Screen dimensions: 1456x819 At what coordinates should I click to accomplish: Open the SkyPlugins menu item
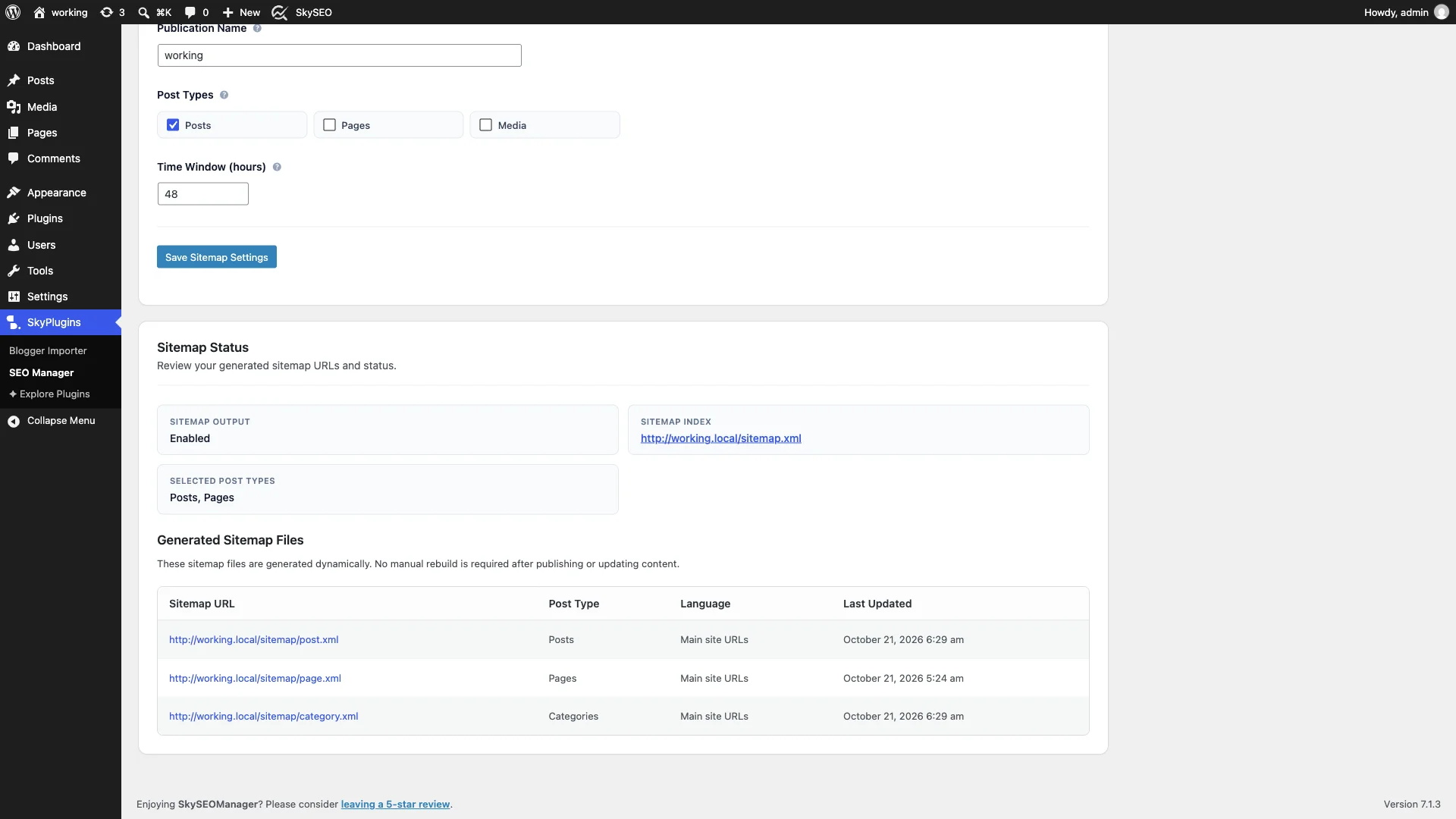61,322
